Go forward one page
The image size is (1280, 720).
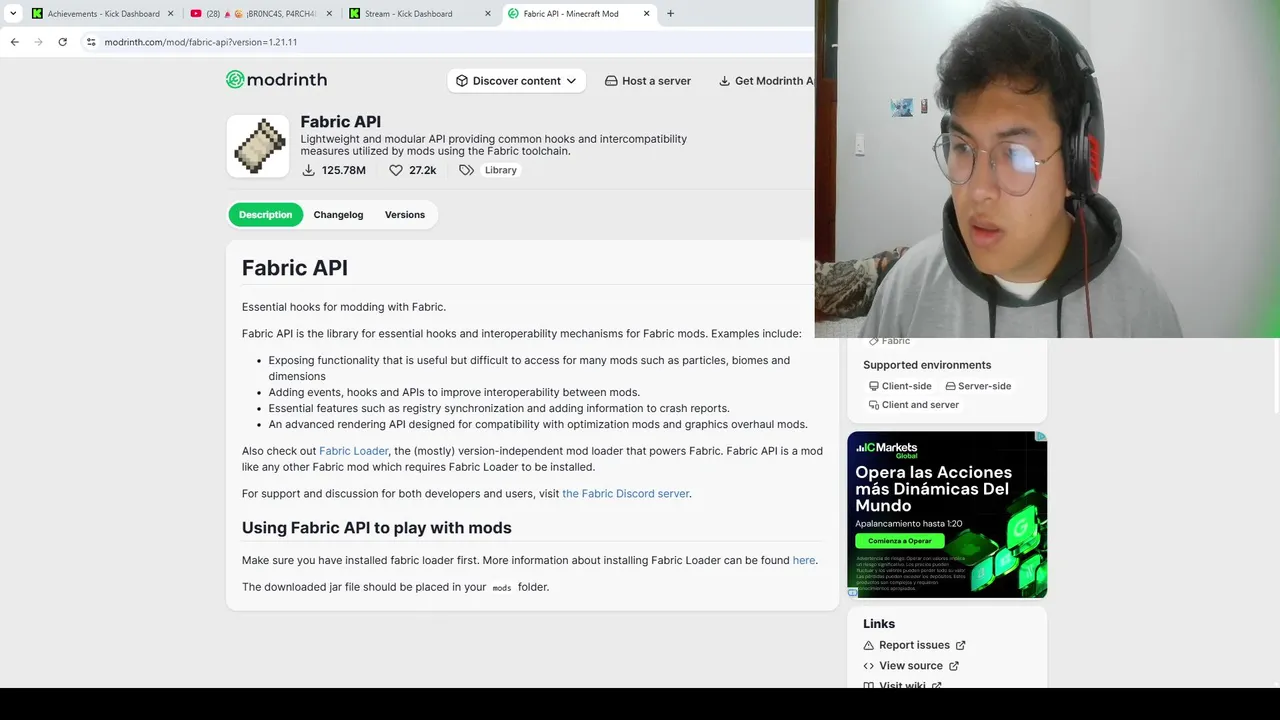(38, 42)
